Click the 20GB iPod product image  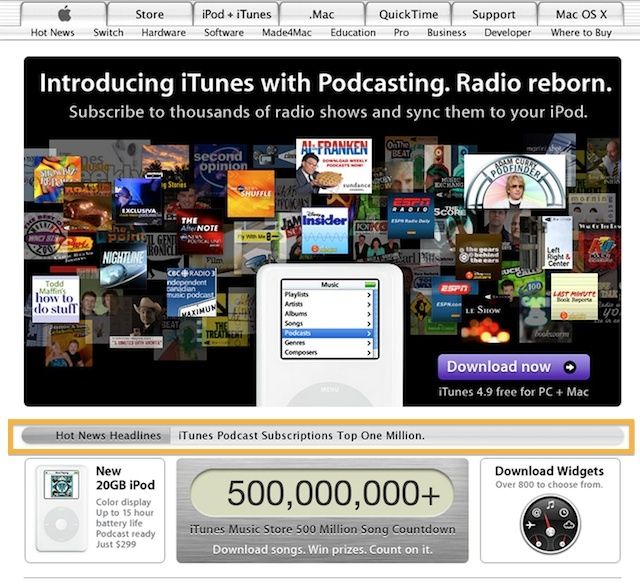(x=62, y=509)
